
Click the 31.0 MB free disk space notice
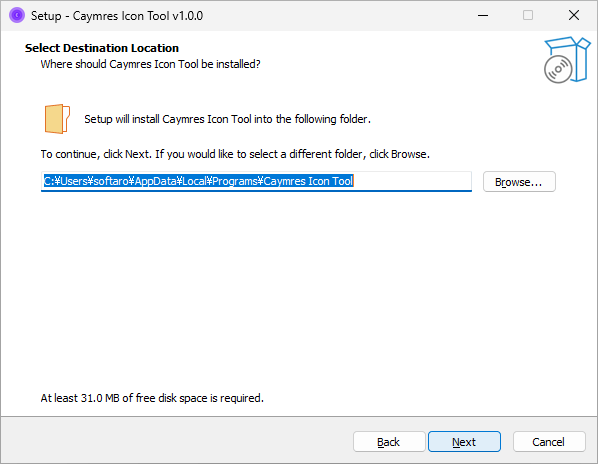tap(152, 398)
